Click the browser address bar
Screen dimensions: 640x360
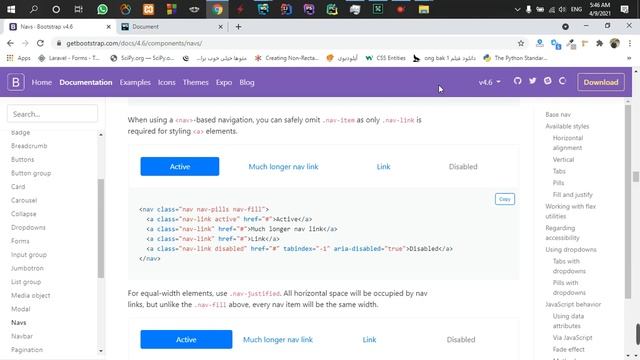pyautogui.click(x=286, y=43)
